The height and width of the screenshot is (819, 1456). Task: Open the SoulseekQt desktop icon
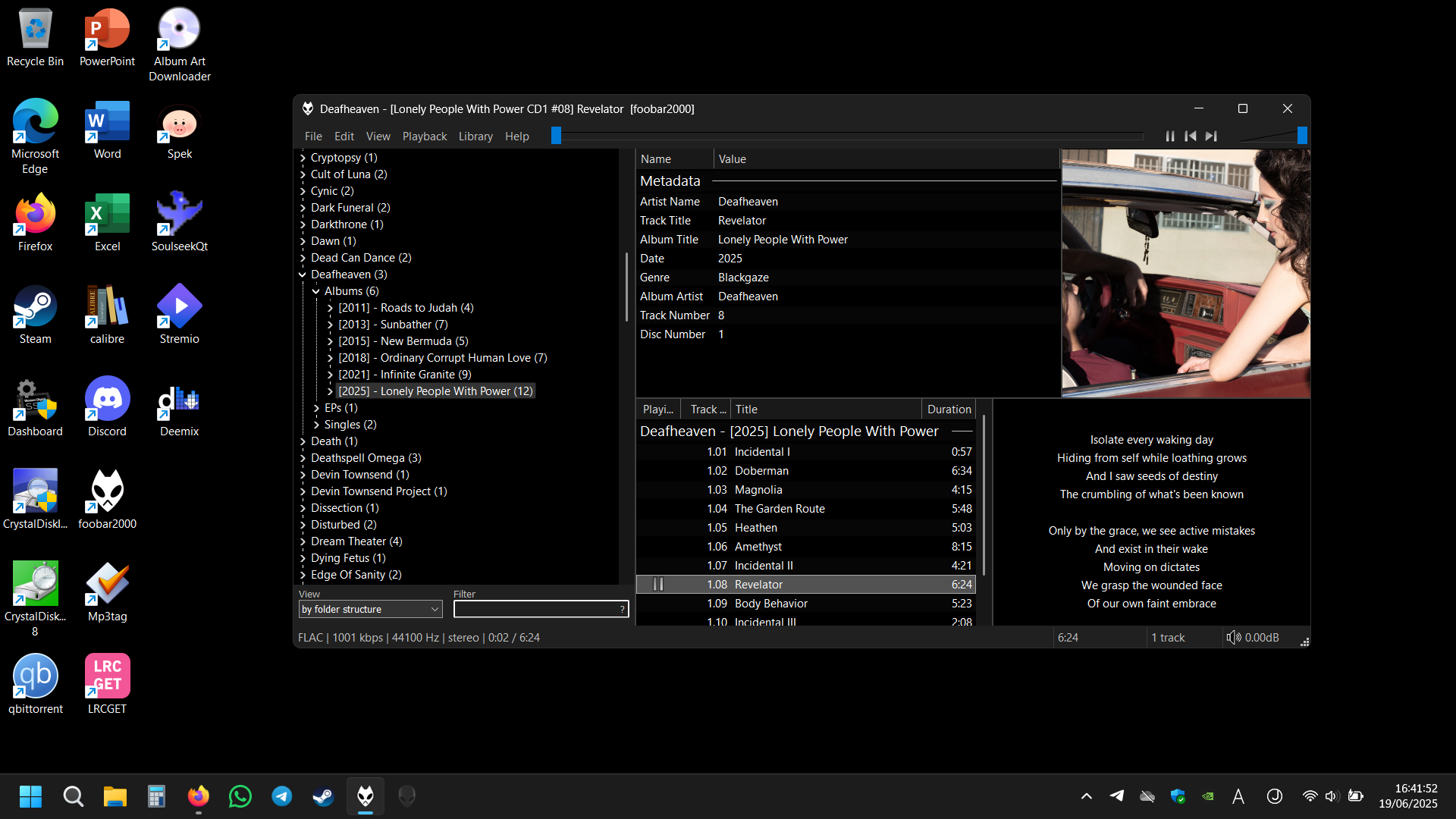pos(180,221)
